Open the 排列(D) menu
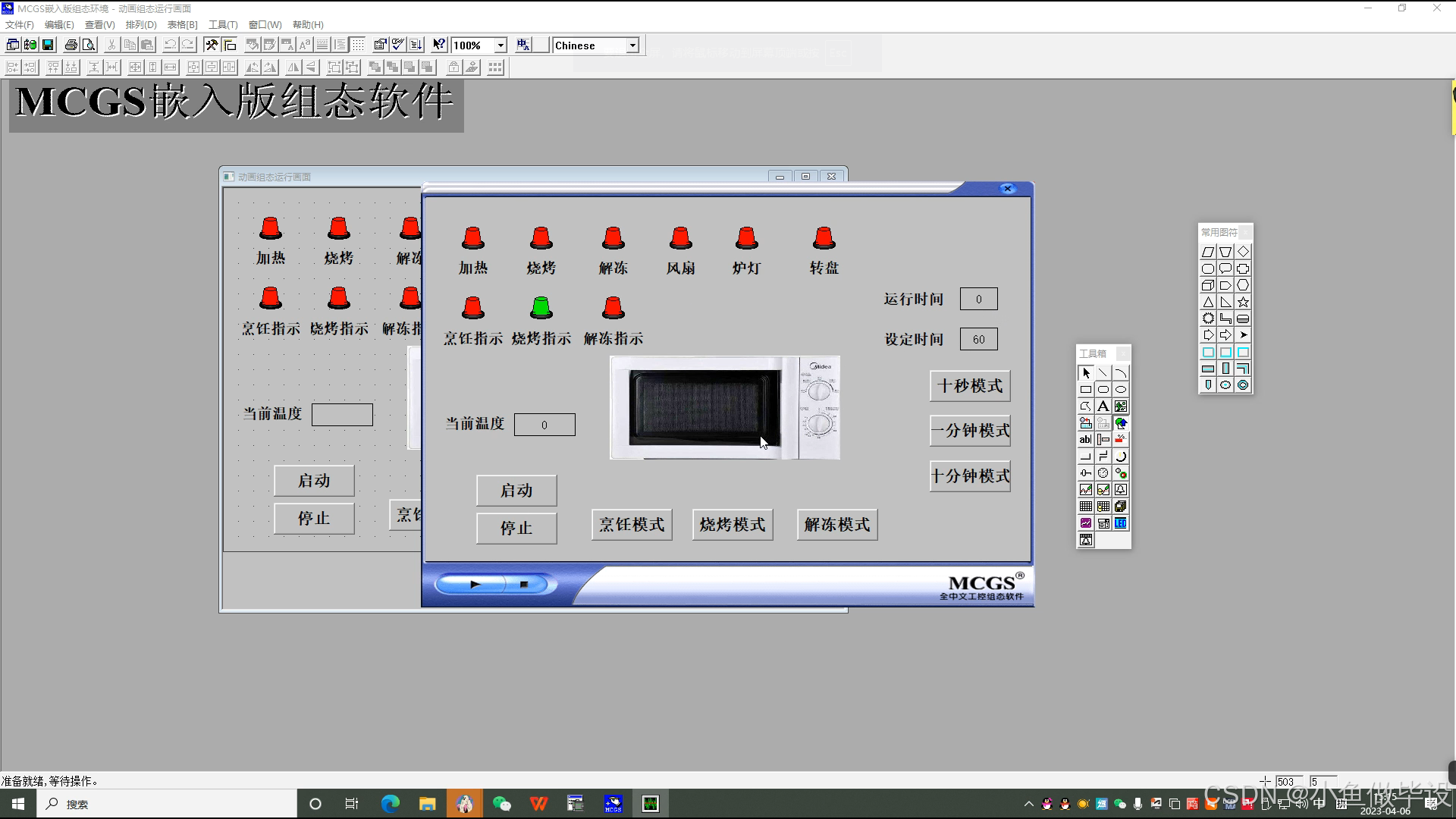The height and width of the screenshot is (819, 1456). [141, 24]
